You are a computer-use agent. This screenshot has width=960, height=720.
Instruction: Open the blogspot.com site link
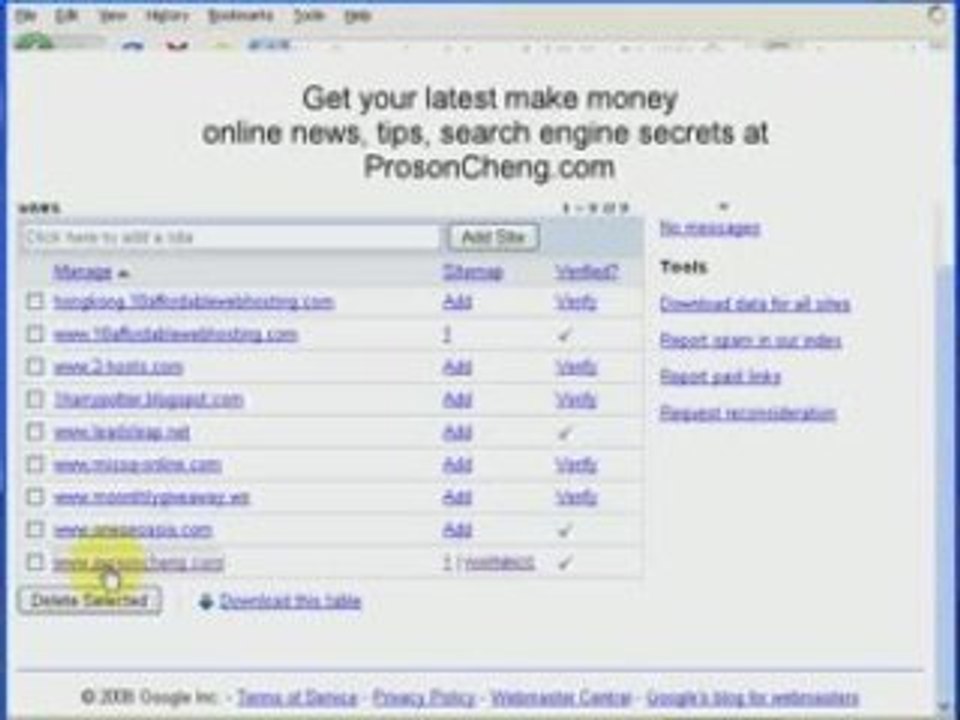pyautogui.click(x=149, y=399)
